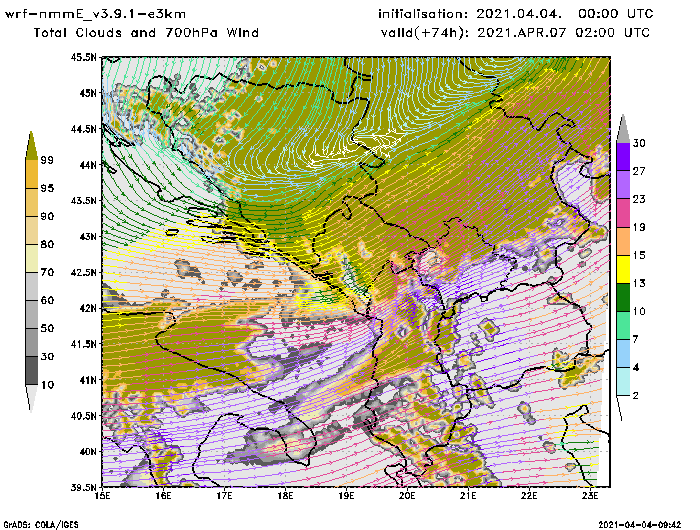Image resolution: width=700 pixels, height=530 pixels.
Task: Click the 23E longitude label
Action: click(x=590, y=496)
